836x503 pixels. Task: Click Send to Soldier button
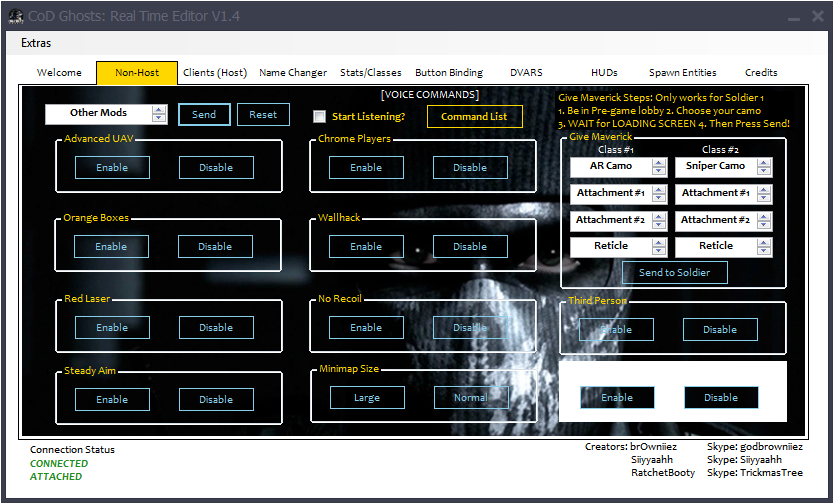point(674,273)
